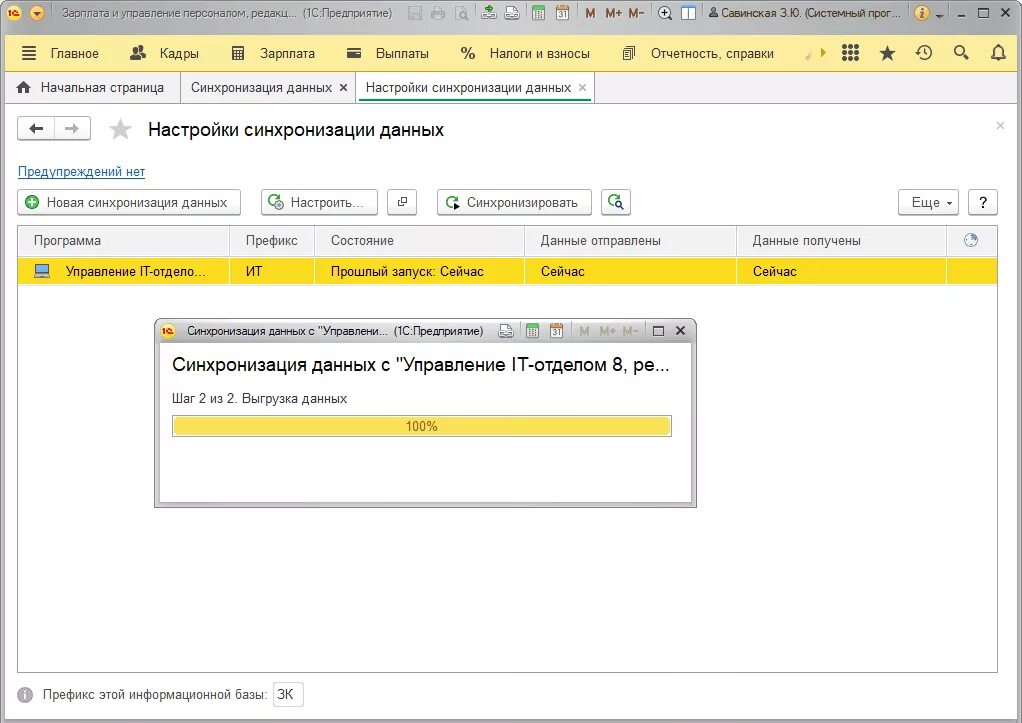This screenshot has height=723, width=1022.
Task: Open the hamburger sections menu
Action: [29, 53]
